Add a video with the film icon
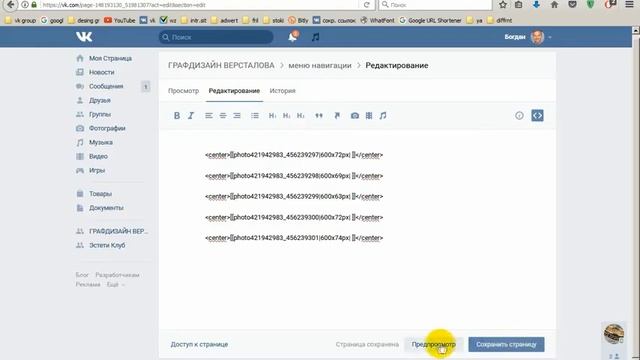 tap(369, 116)
